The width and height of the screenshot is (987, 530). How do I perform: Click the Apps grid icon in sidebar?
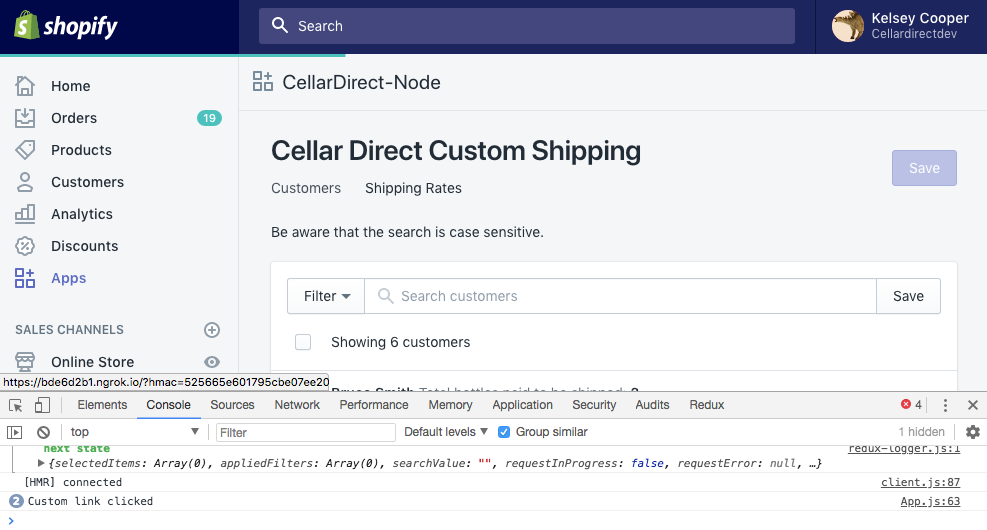(25, 278)
